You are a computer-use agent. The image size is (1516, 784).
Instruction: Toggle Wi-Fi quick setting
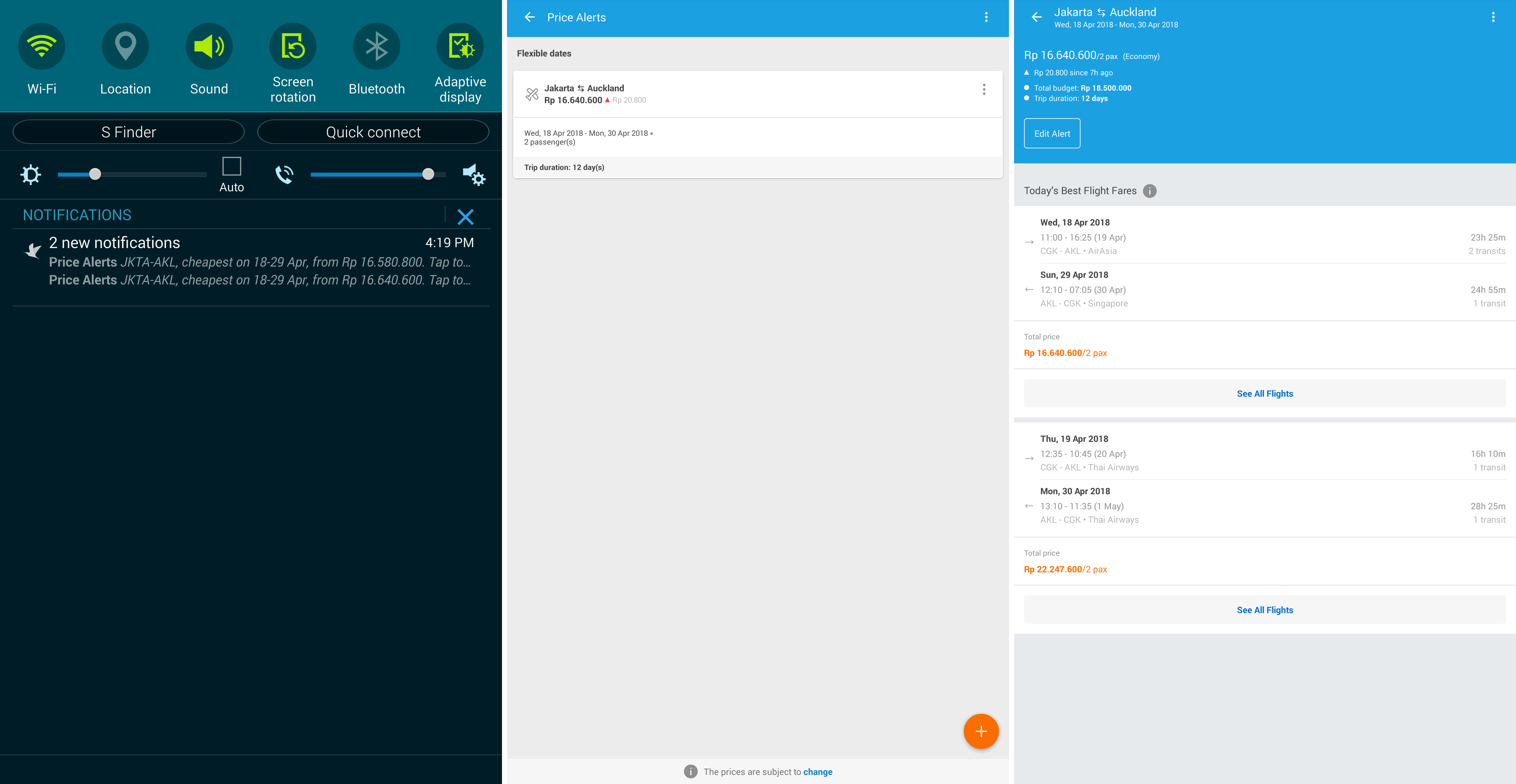tap(42, 47)
